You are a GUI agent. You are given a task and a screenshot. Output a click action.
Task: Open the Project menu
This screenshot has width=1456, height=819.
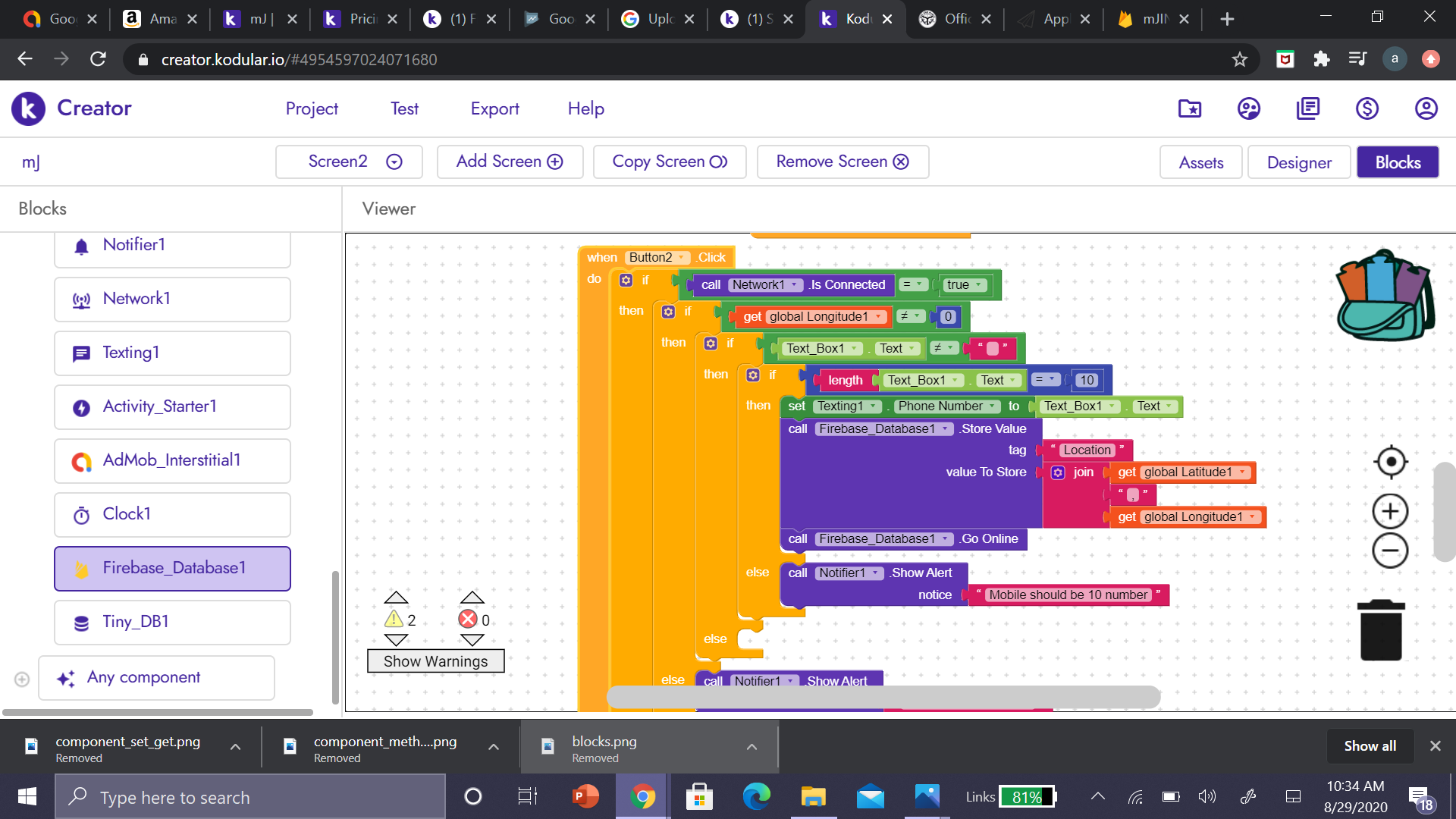tap(312, 108)
